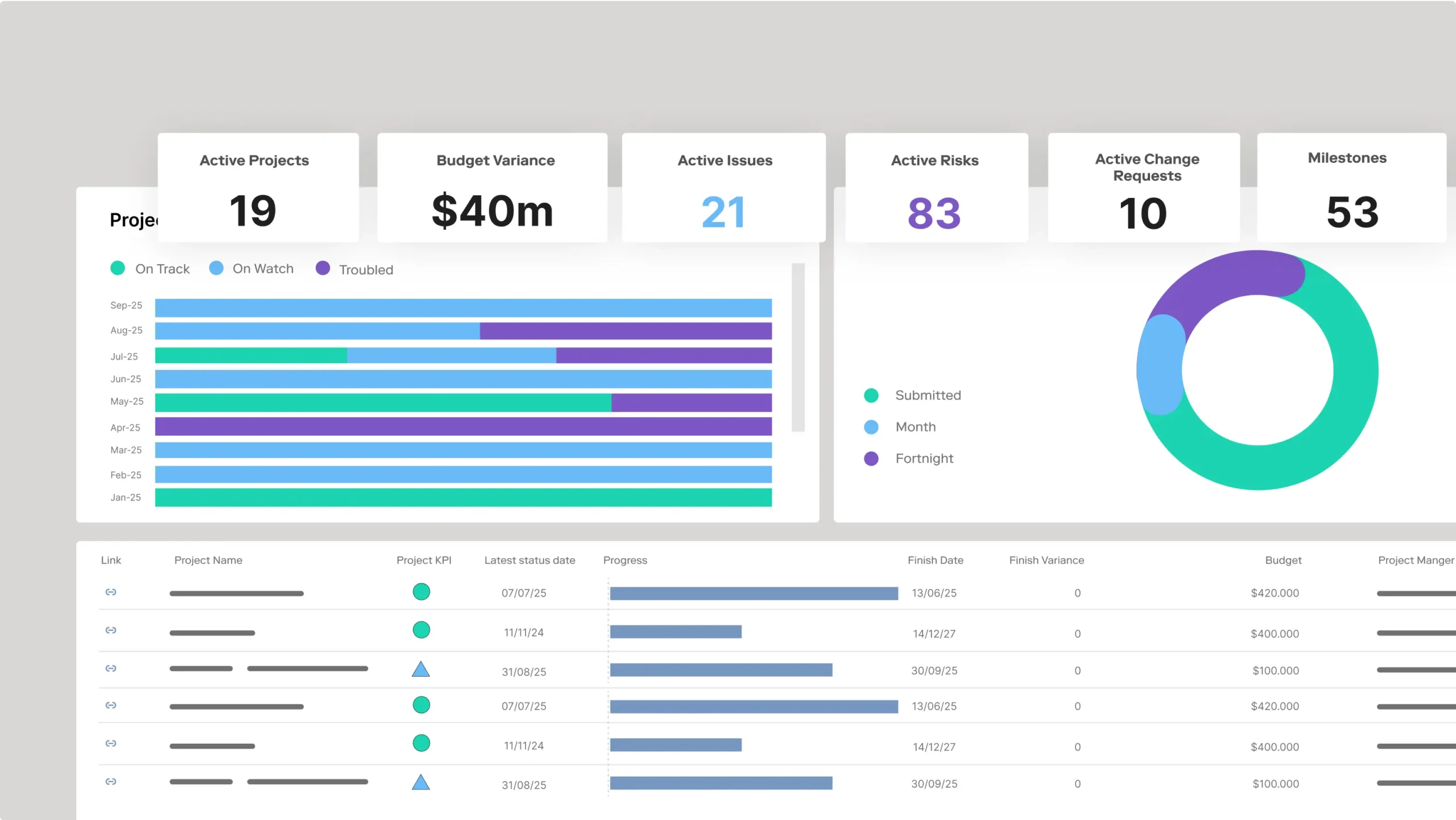Screen dimensions: 1456x820
Task: Click the blue triangle KPI in third row
Action: click(x=421, y=670)
